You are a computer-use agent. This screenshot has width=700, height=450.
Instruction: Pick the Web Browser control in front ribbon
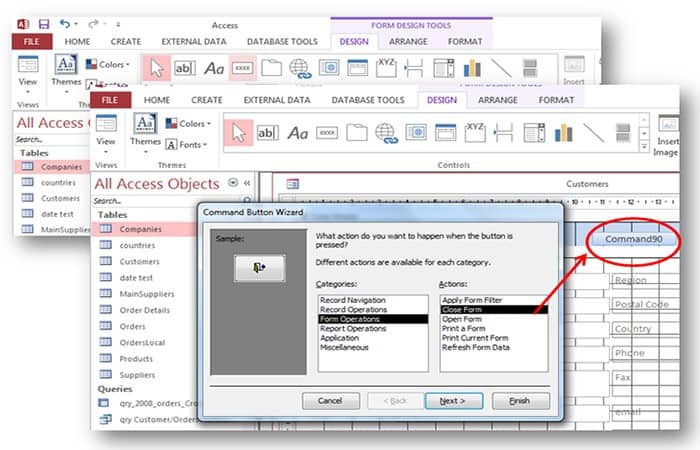click(x=416, y=133)
